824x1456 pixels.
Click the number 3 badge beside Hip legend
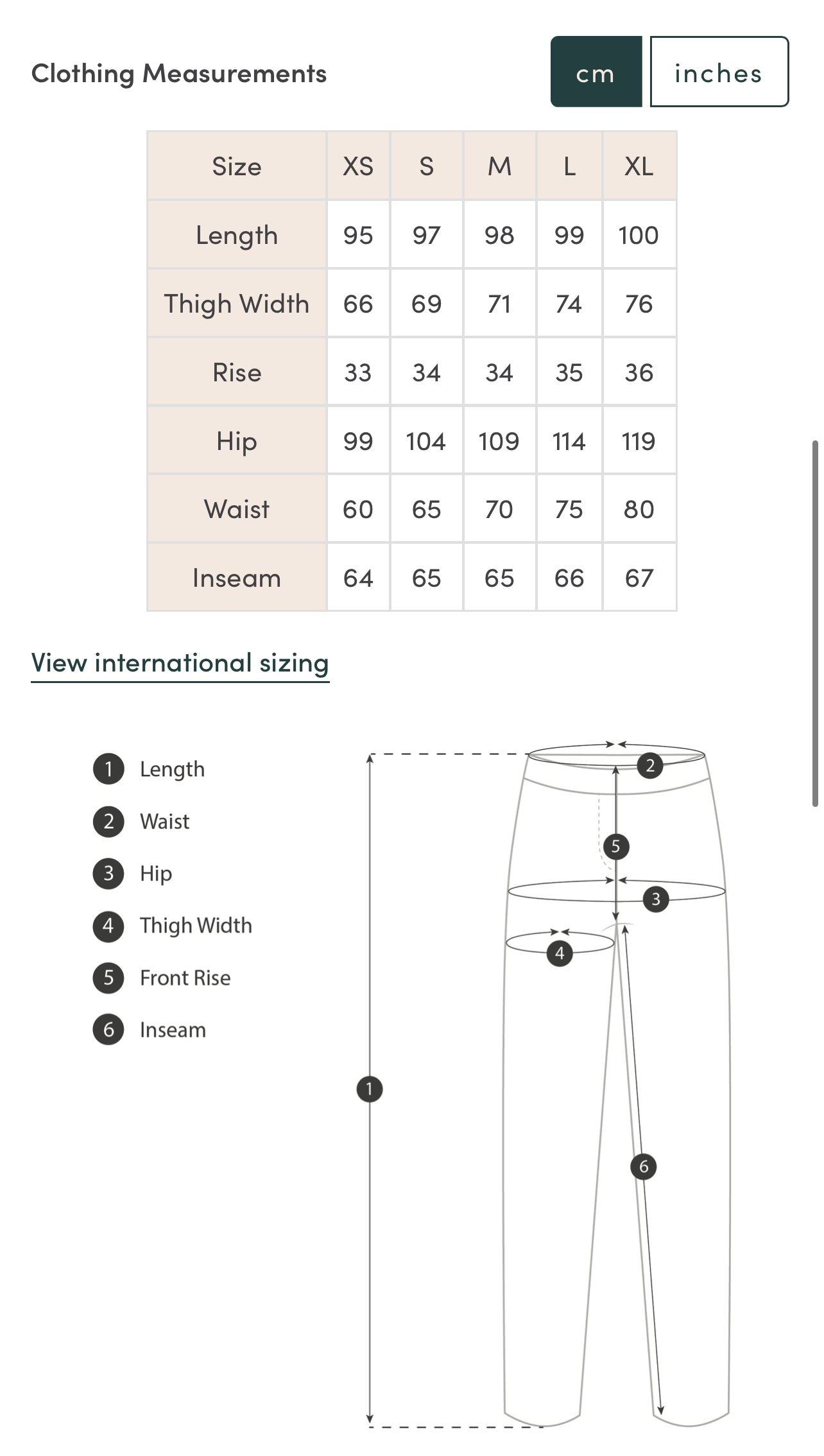108,874
